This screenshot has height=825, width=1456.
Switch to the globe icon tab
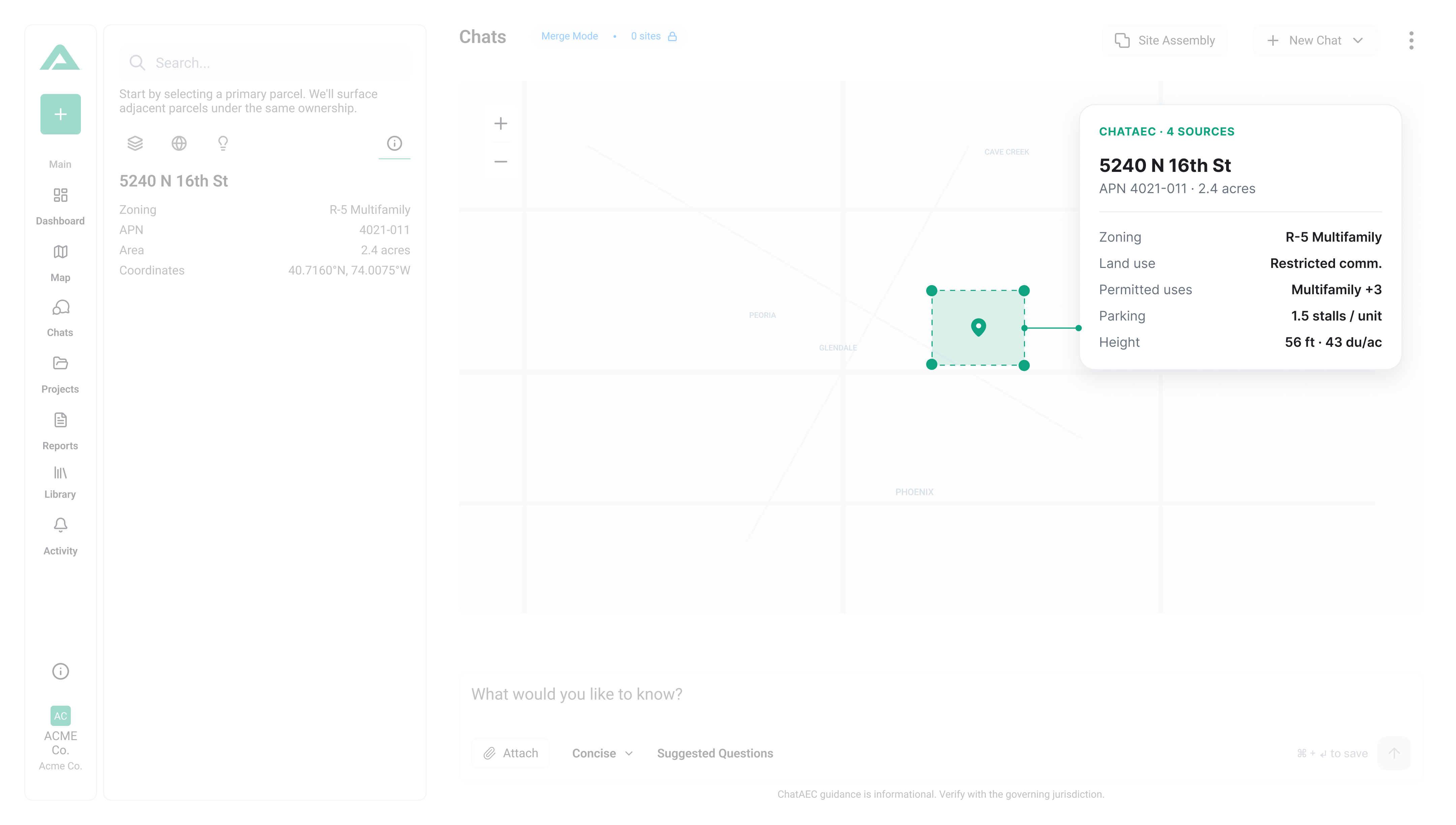(x=179, y=143)
